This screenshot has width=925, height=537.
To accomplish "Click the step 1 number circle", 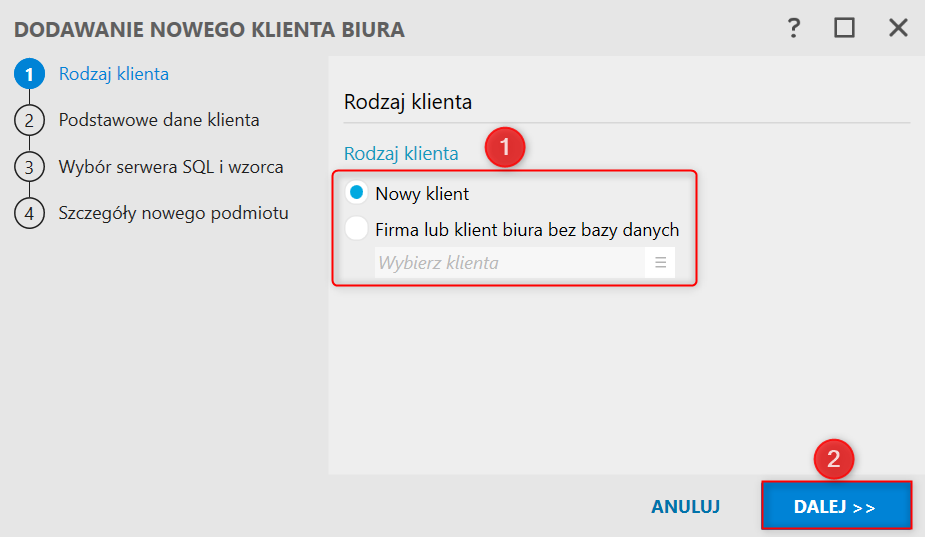I will tap(30, 74).
